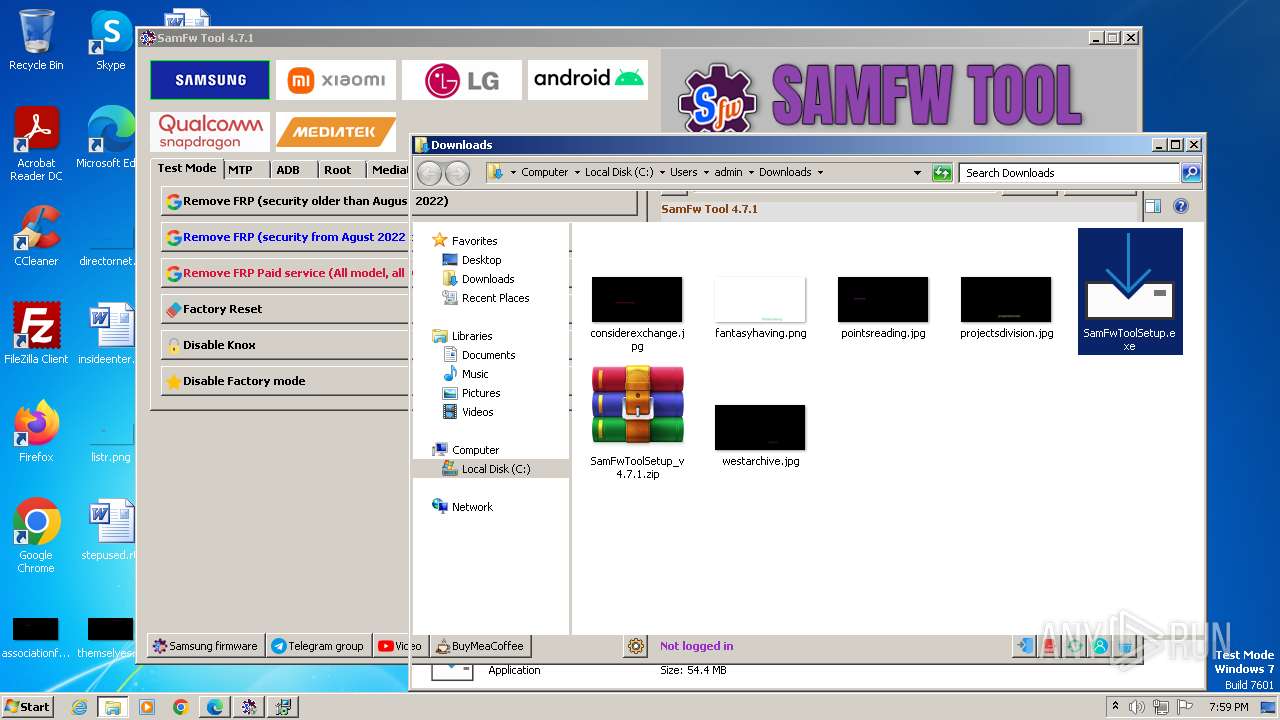The height and width of the screenshot is (720, 1280).
Task: Open the ADB tab
Action: click(x=294, y=169)
